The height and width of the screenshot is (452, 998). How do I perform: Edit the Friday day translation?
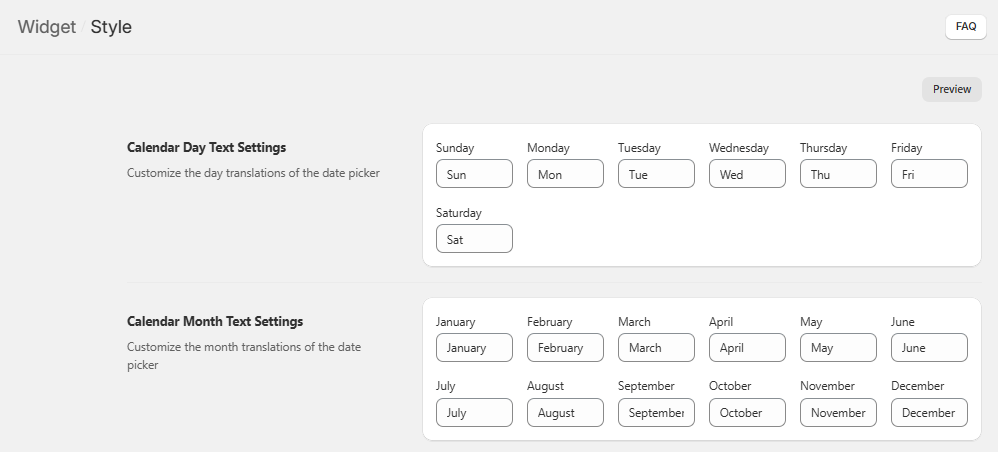929,174
